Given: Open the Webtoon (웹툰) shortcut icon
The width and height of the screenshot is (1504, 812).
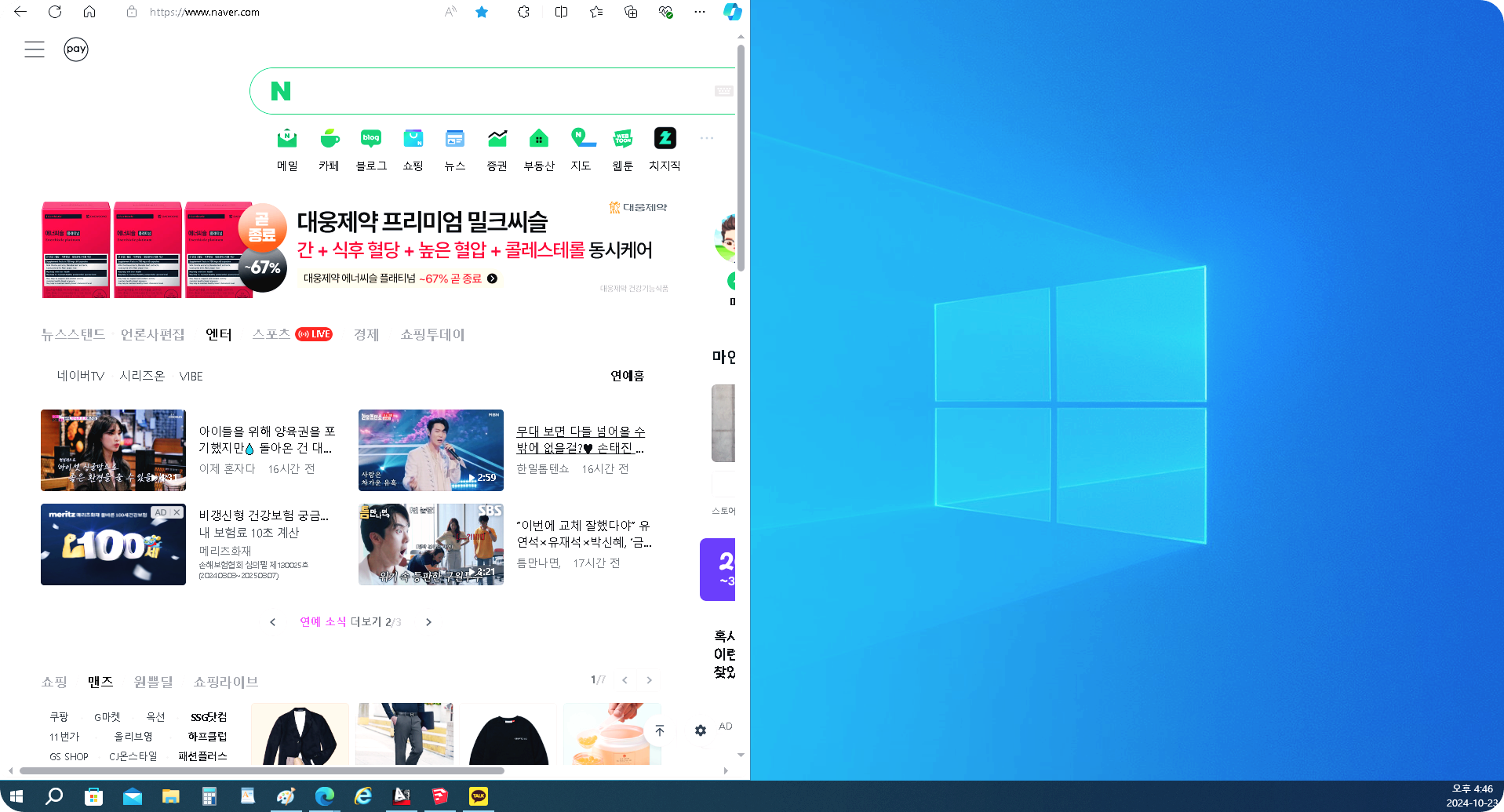Looking at the screenshot, I should coord(623,139).
